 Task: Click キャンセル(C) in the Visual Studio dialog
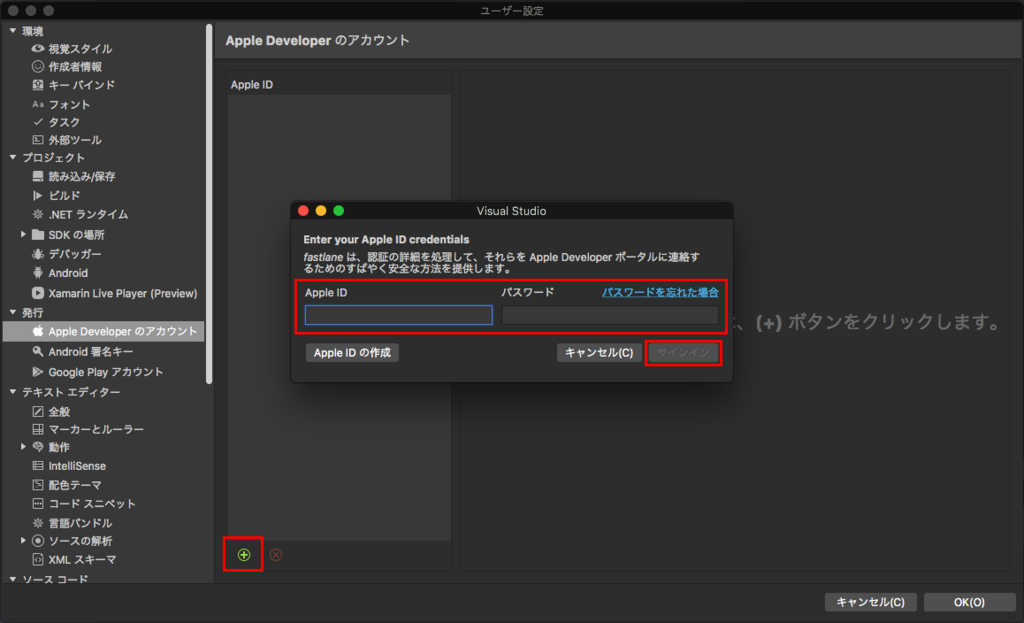pos(599,353)
